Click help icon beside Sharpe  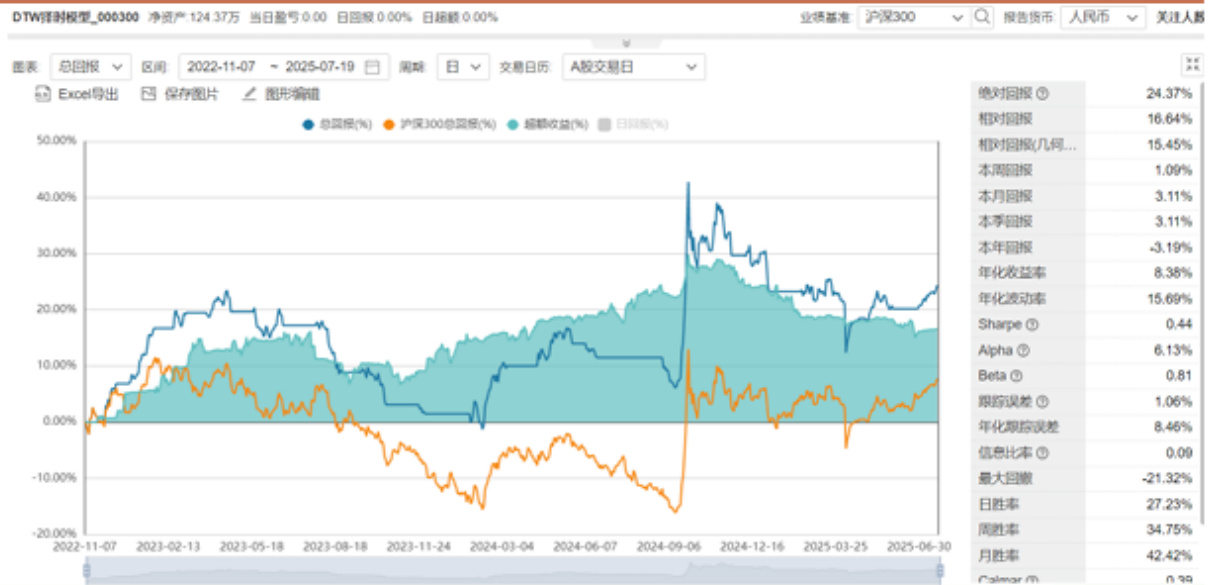(x=1030, y=325)
